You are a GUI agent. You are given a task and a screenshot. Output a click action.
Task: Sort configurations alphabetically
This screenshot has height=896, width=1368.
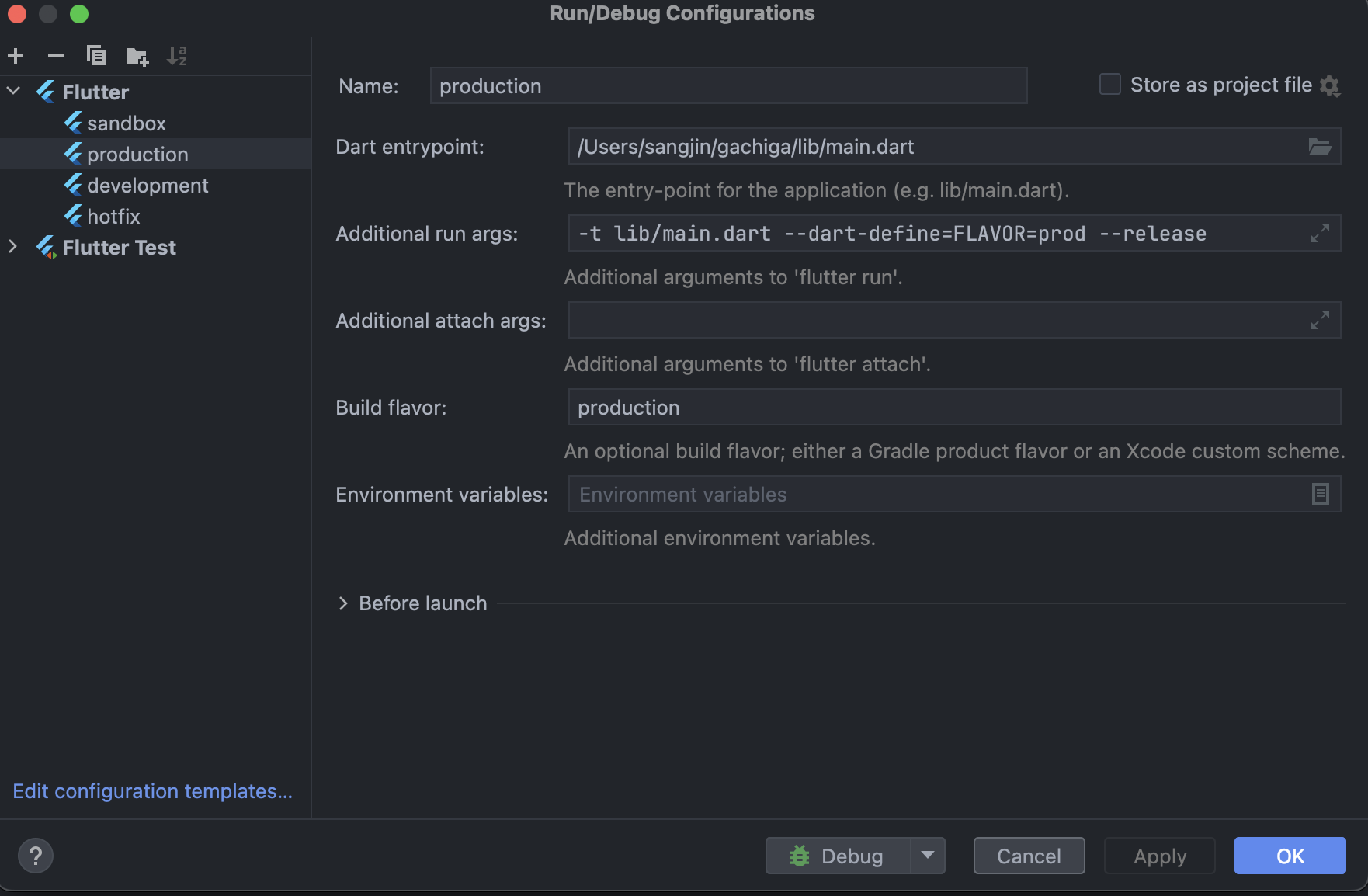(177, 56)
